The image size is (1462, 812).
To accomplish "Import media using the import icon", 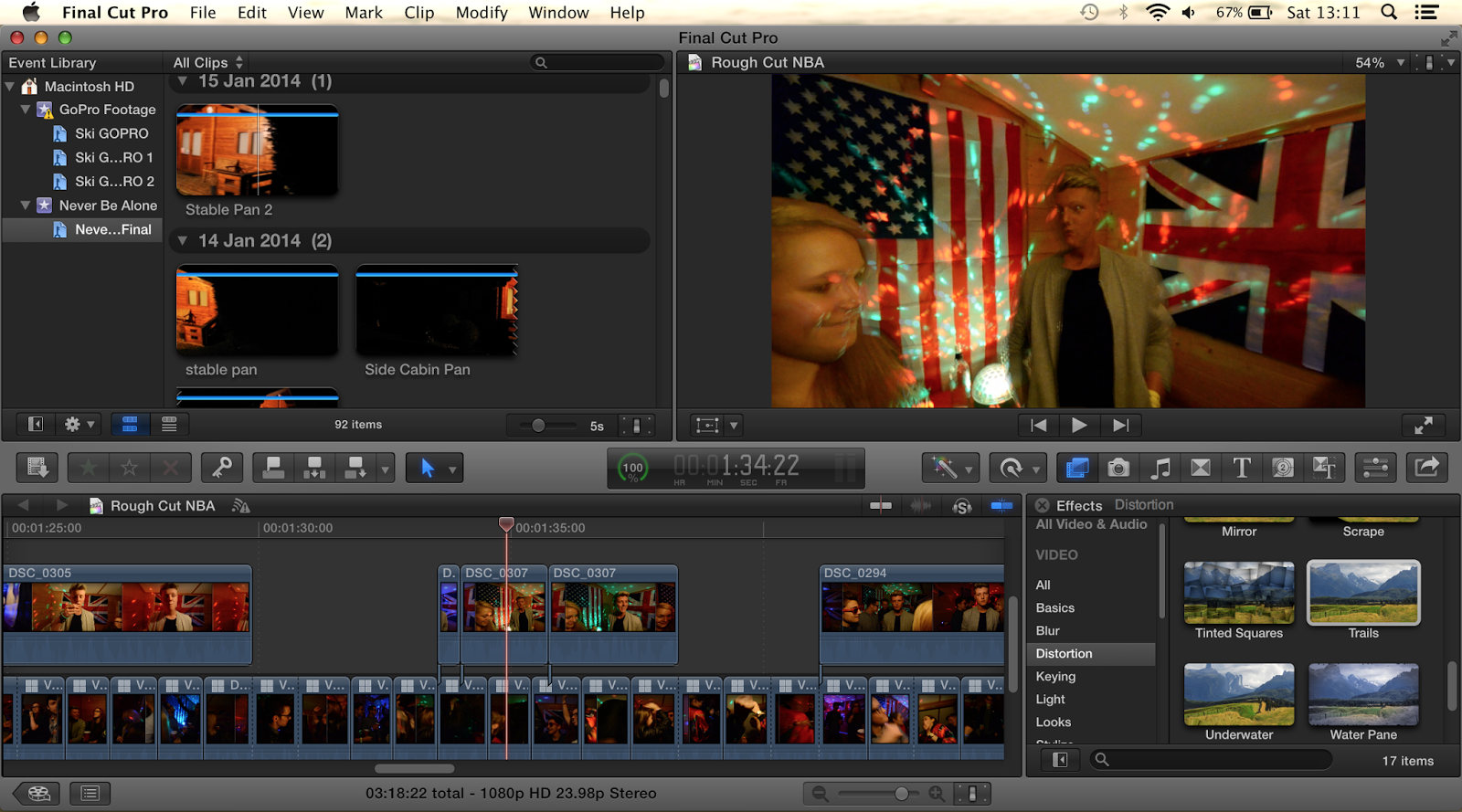I will (37, 468).
